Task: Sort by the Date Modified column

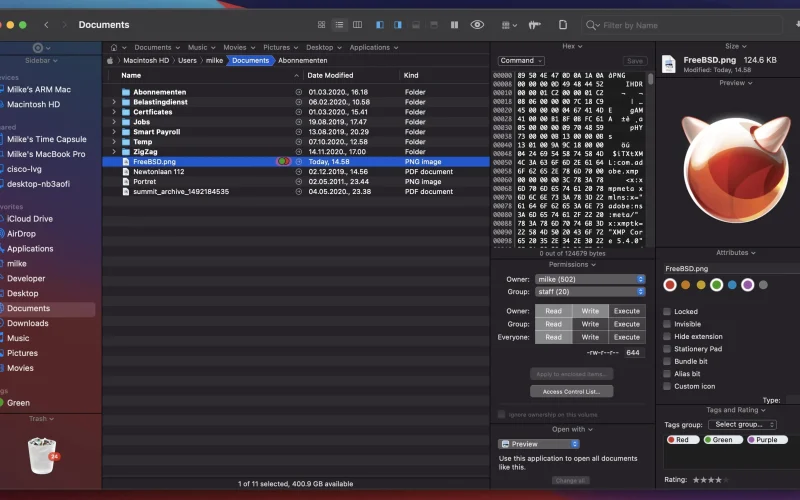Action: 330,76
